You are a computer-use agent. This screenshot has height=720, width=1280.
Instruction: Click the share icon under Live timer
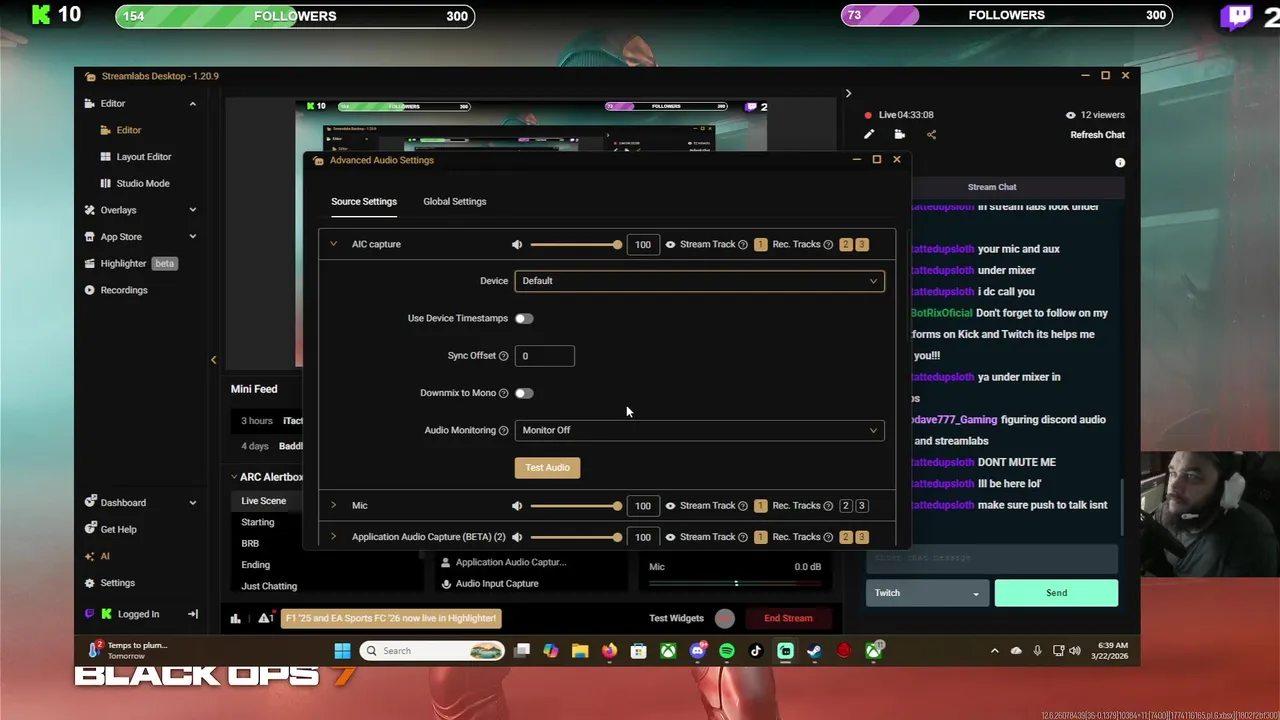click(931, 135)
